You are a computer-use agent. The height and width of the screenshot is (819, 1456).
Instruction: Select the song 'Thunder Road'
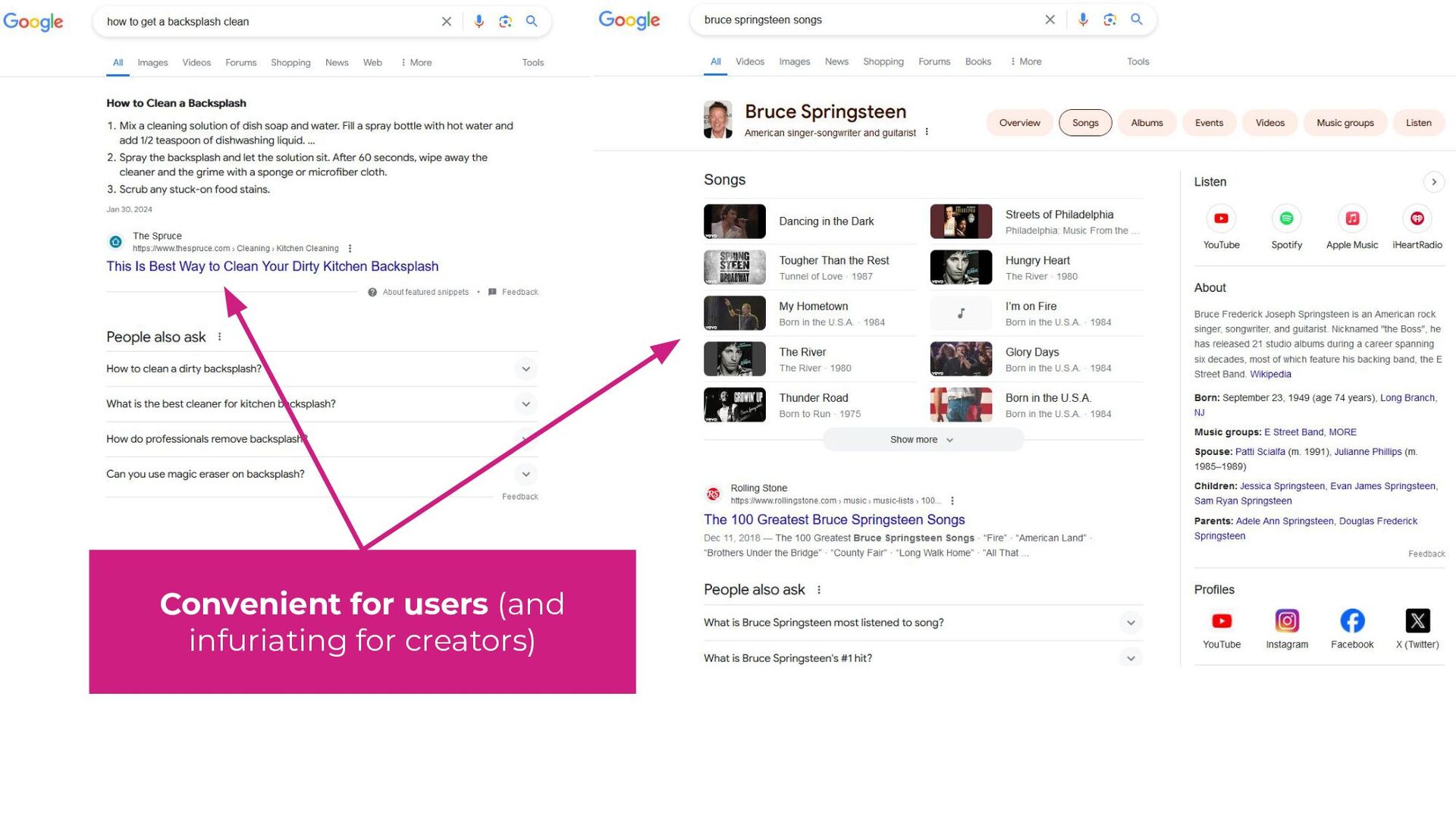point(810,405)
